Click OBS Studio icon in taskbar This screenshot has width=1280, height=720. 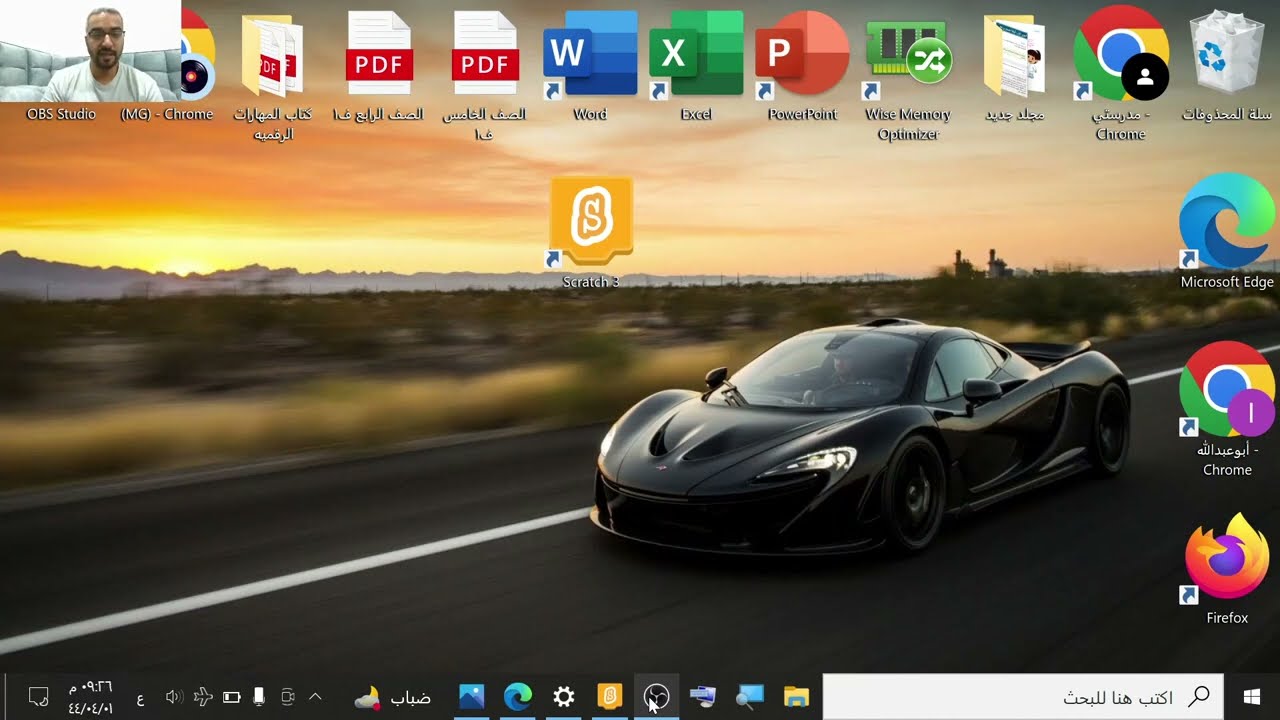click(656, 697)
